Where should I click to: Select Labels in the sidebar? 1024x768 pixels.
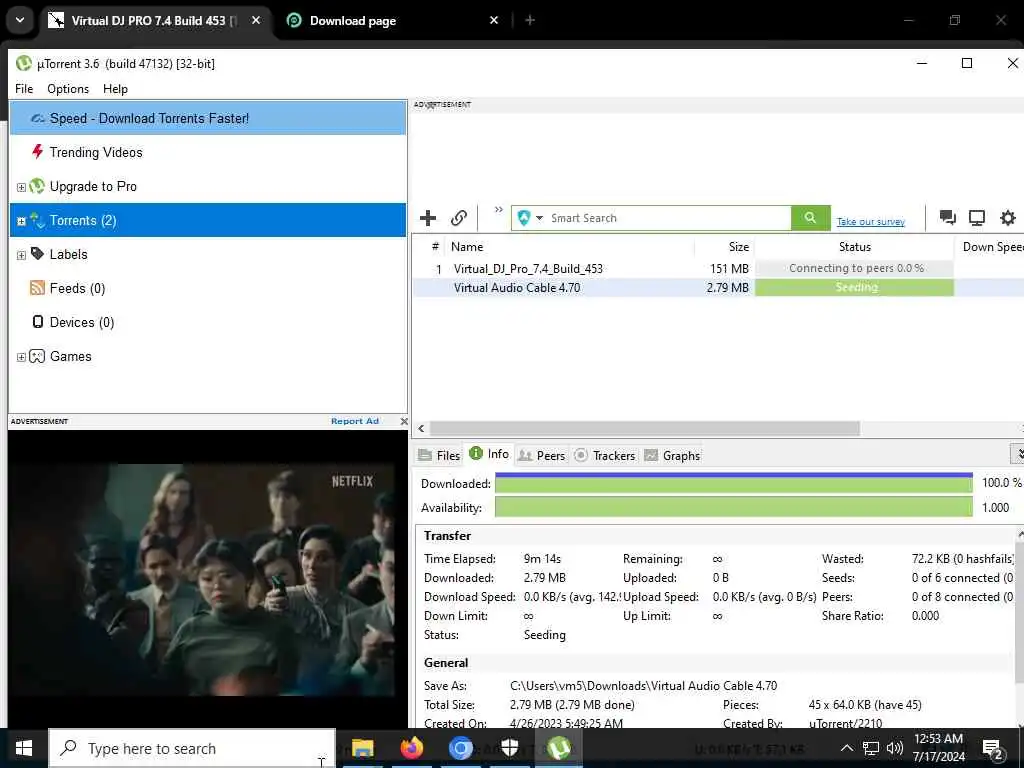[x=208, y=254]
